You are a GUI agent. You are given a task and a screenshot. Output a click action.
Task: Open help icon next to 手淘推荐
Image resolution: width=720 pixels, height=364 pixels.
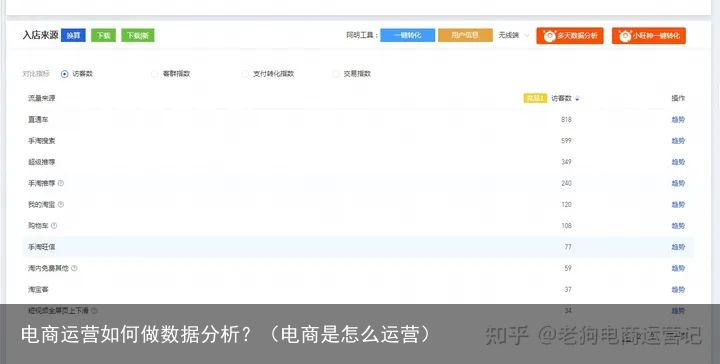point(61,183)
